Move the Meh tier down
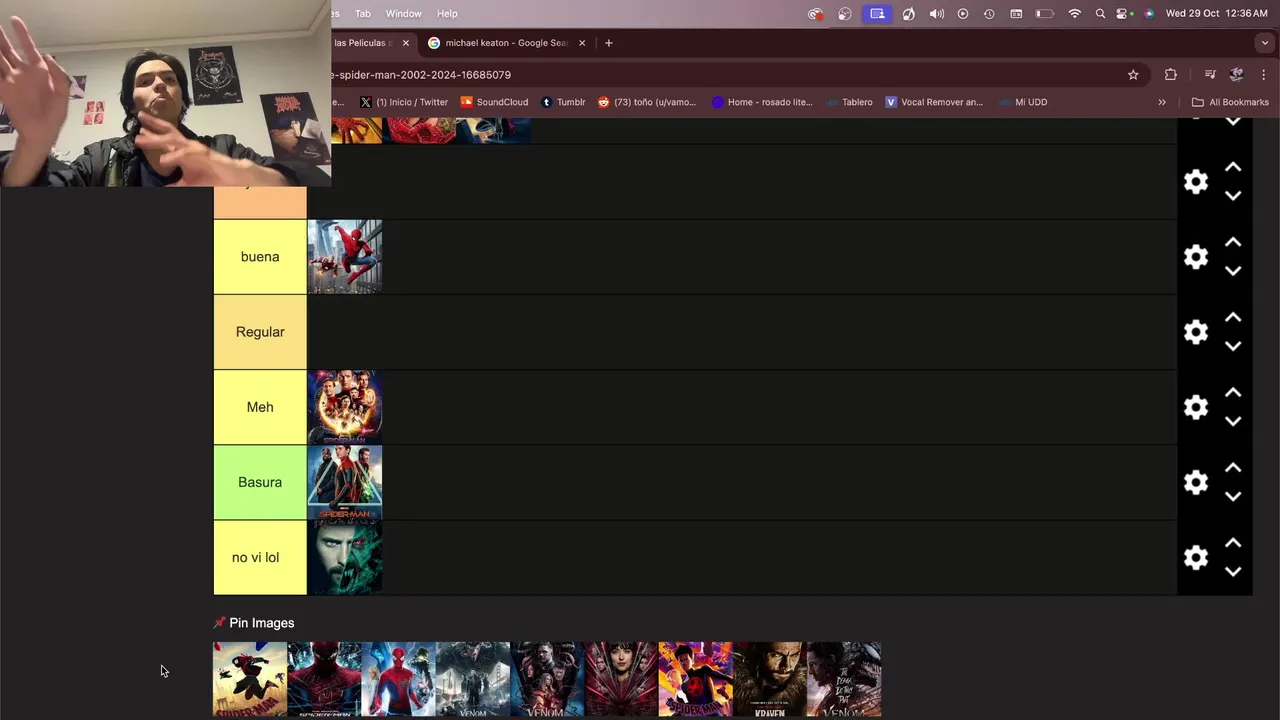The image size is (1280, 720). (1233, 421)
